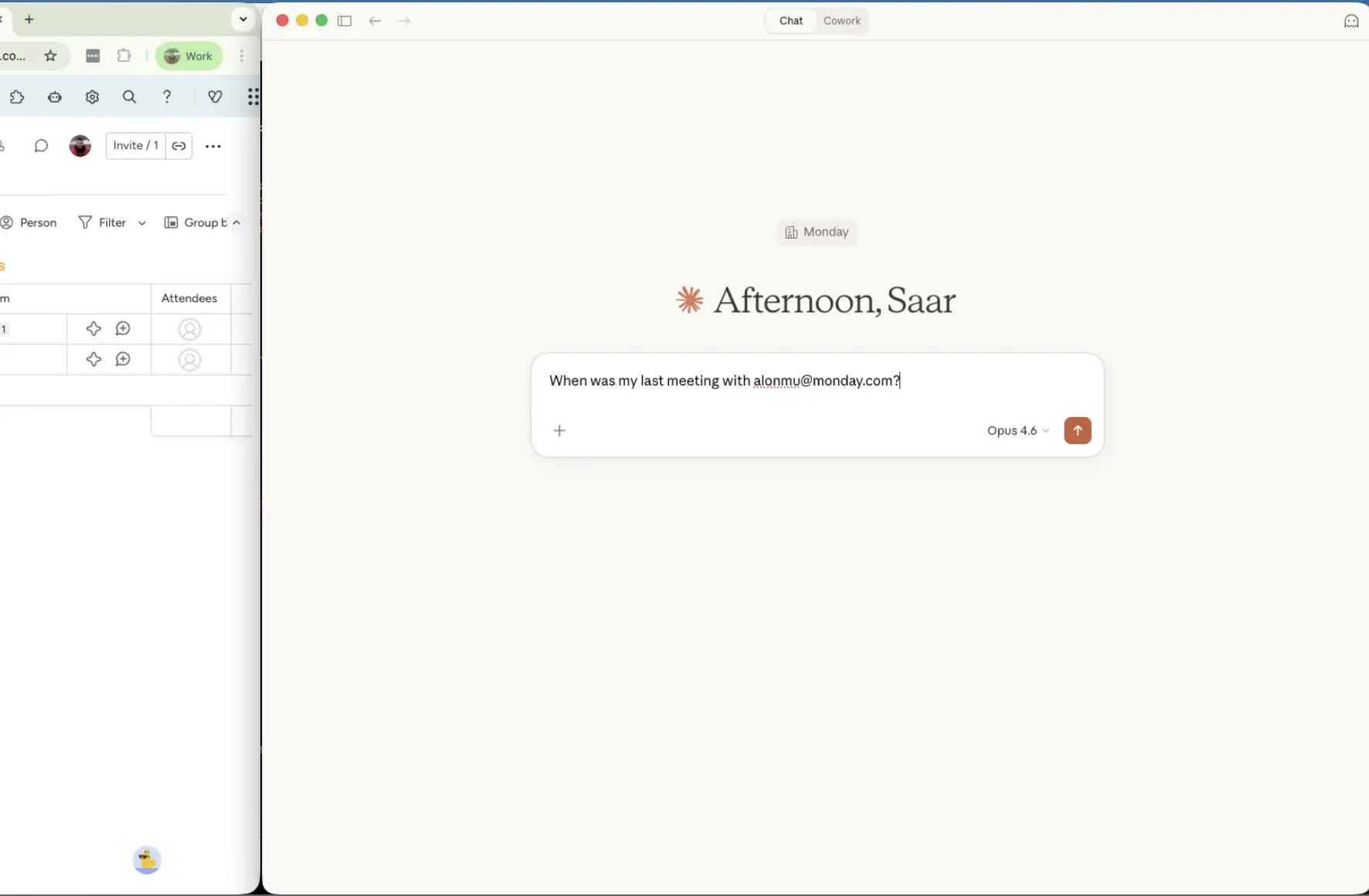Click the user avatar in the board header
Viewport: 1369px width, 896px height.
(80, 145)
